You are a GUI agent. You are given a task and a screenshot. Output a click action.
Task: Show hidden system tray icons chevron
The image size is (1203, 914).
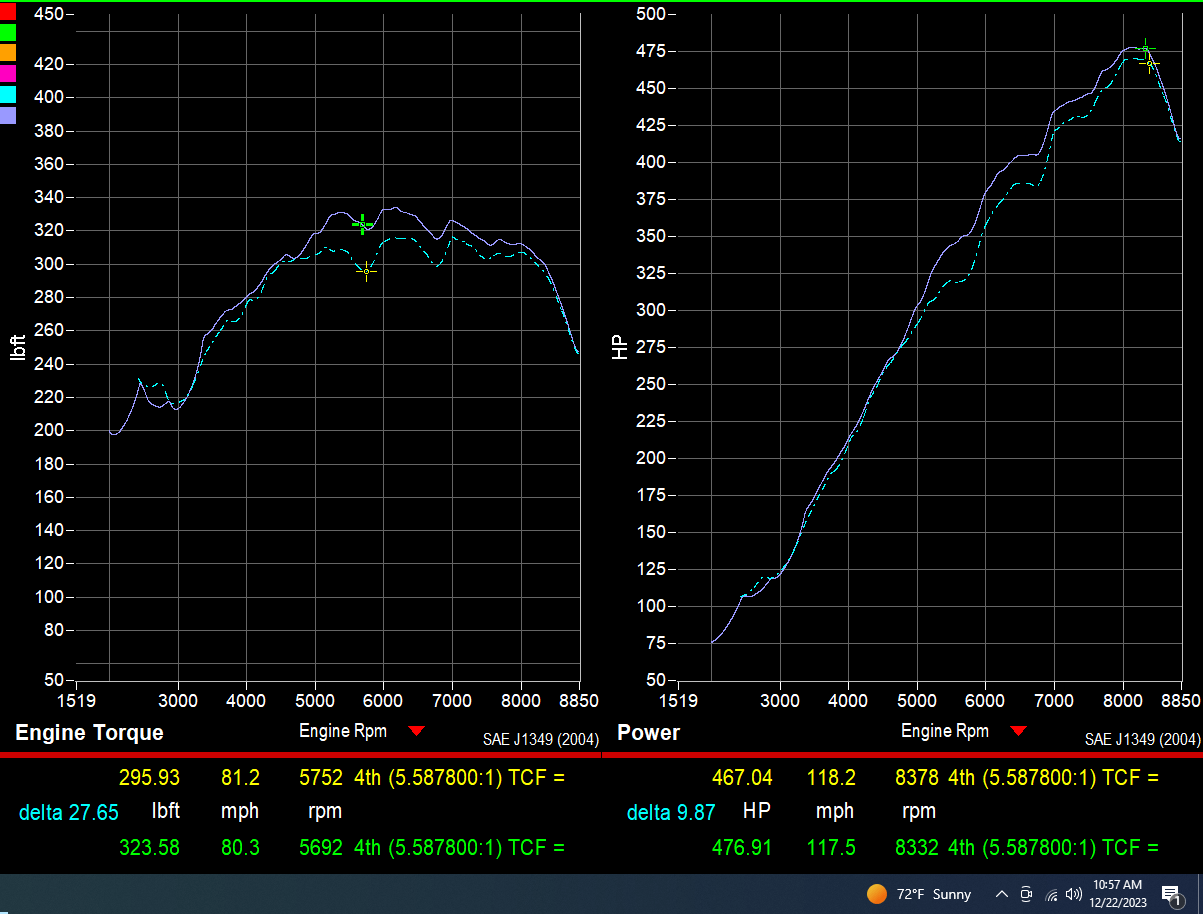click(x=1001, y=894)
